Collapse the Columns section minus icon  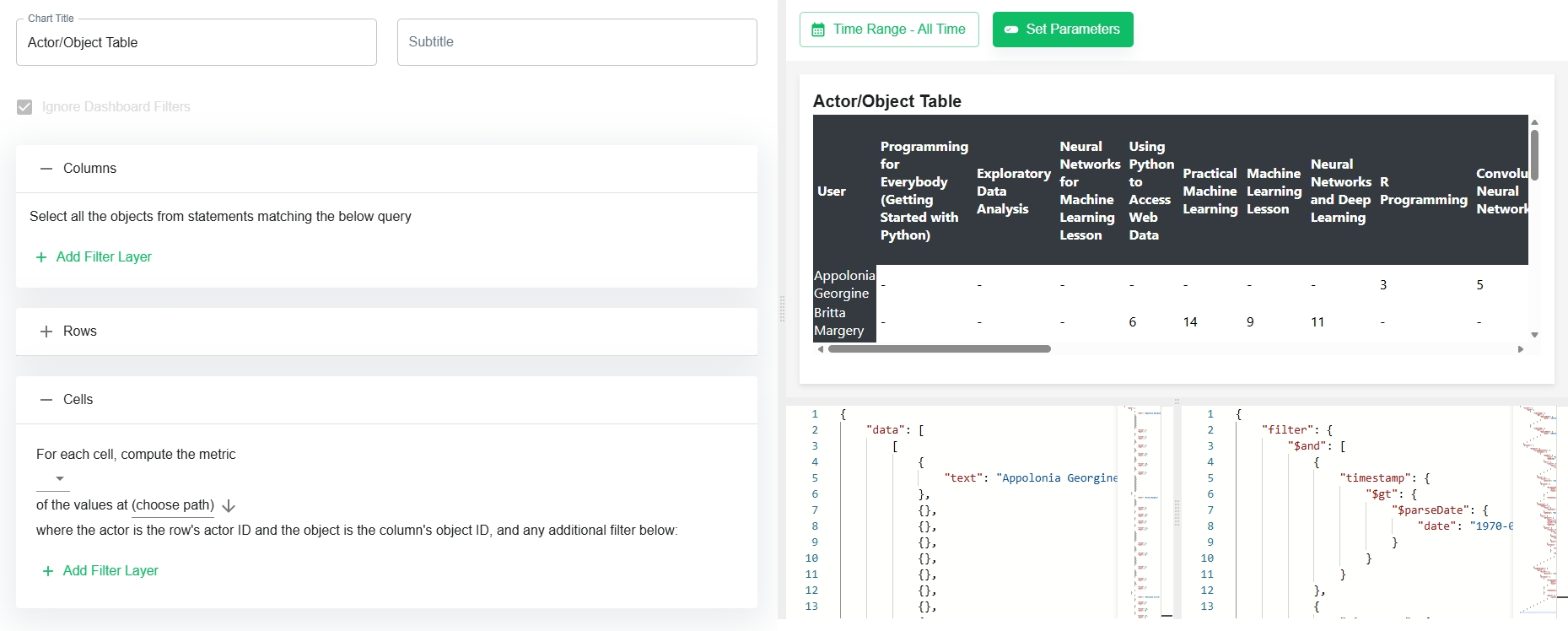(46, 169)
